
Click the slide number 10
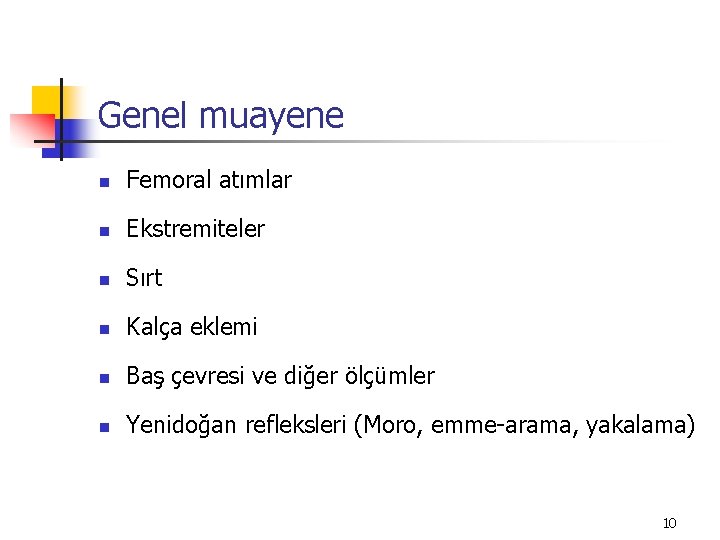[x=669, y=523]
